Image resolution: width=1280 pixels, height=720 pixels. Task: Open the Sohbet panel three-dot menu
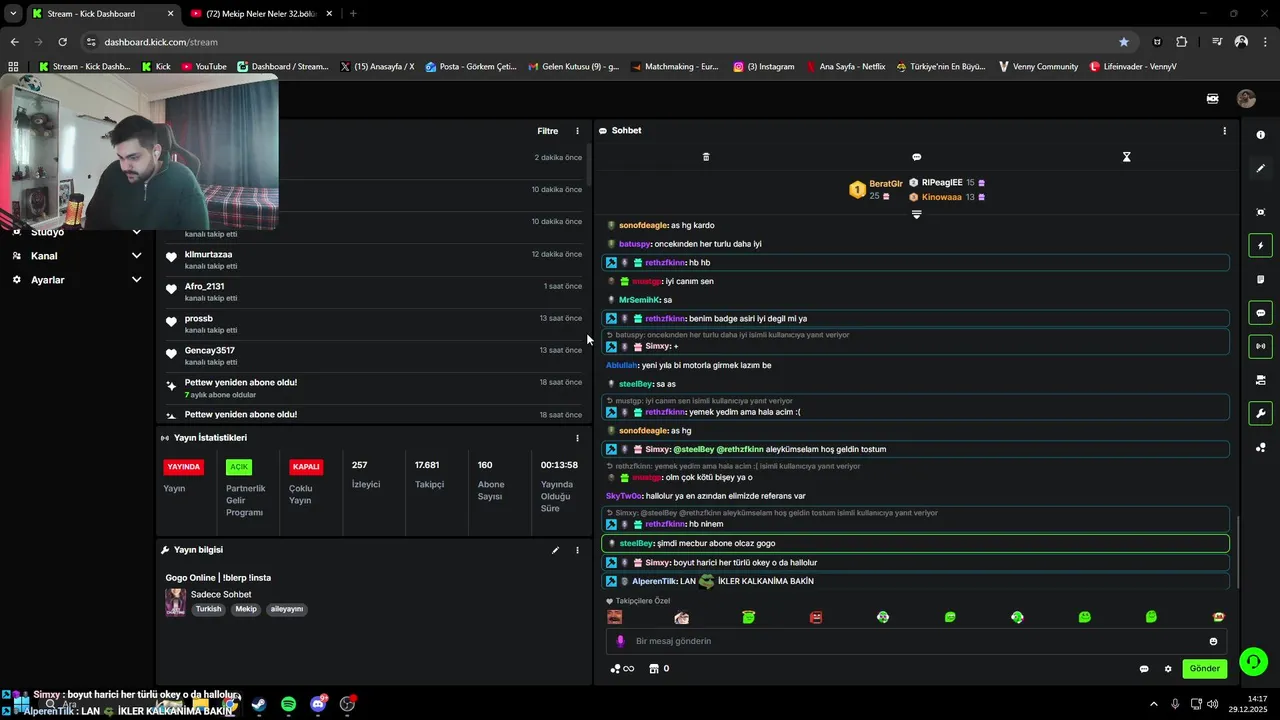coord(1224,131)
